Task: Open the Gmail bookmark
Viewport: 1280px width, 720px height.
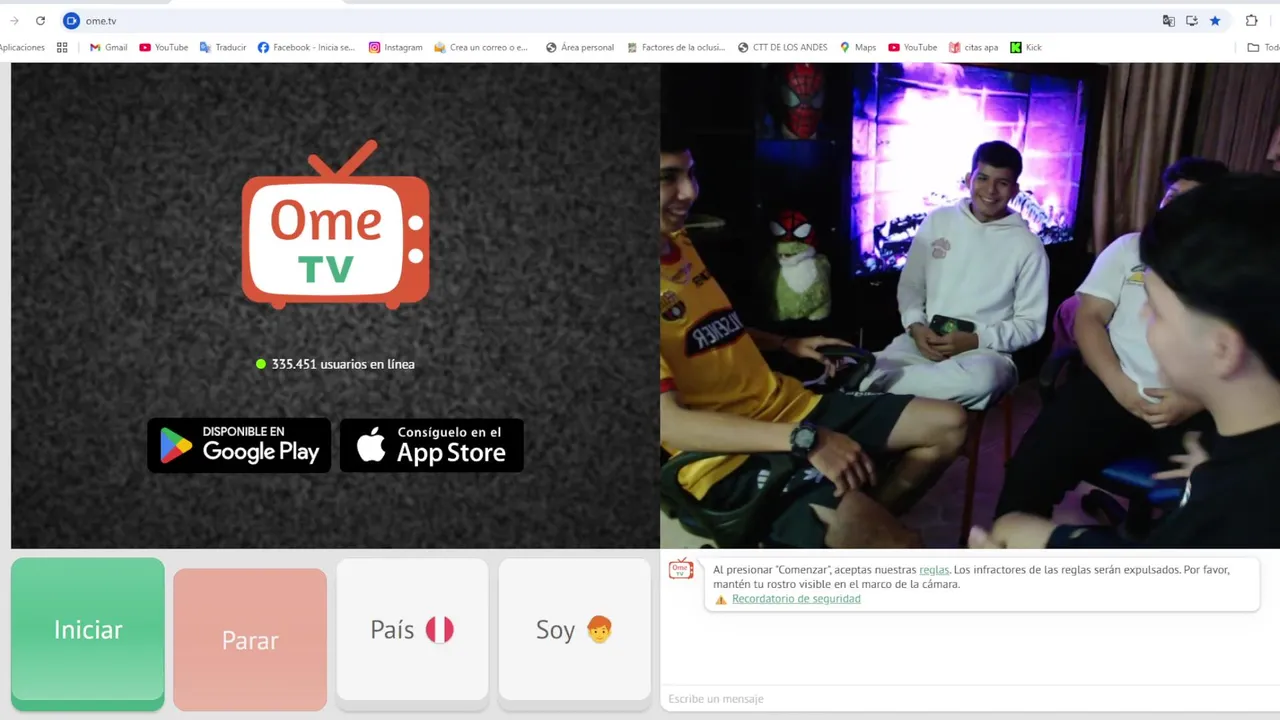Action: coord(109,47)
